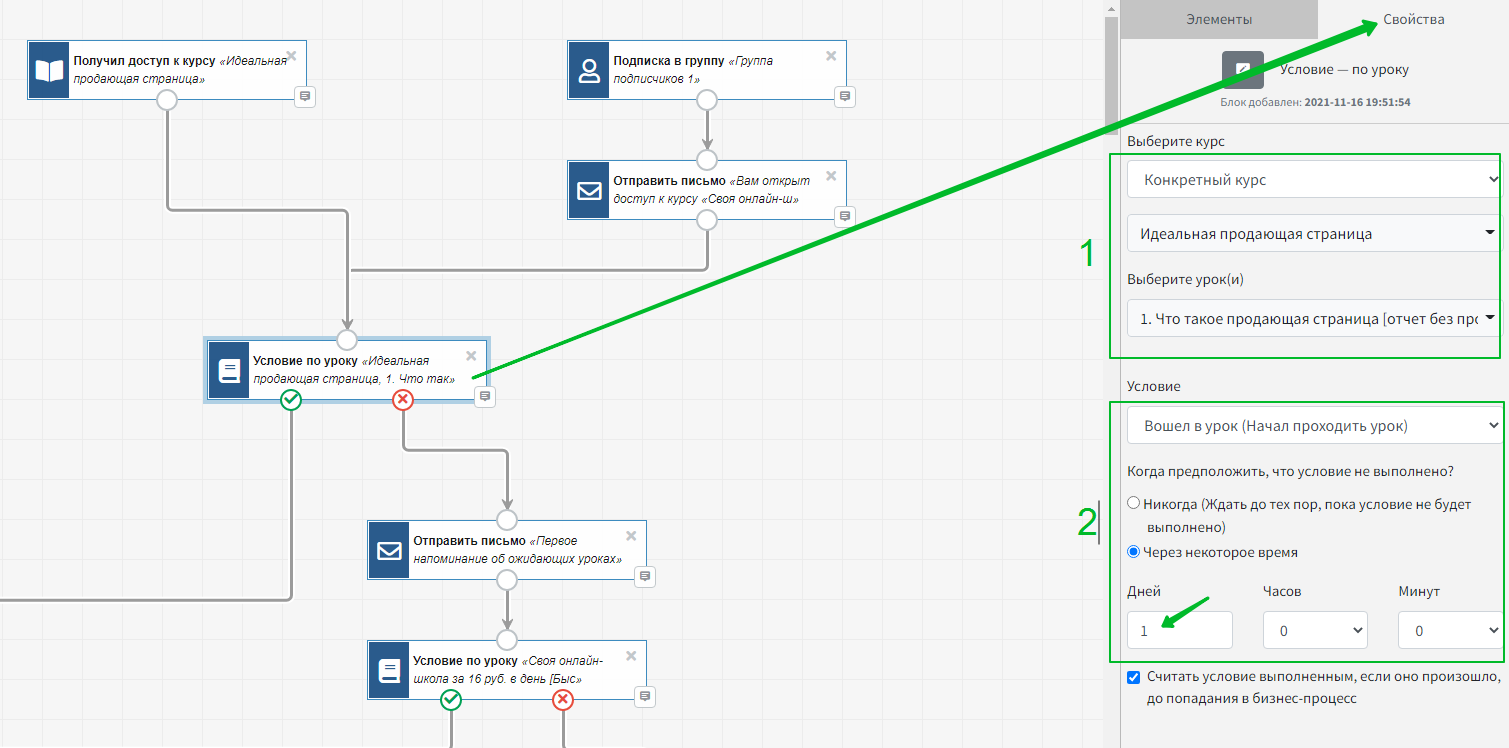Click the 'Дней' days input field

click(1179, 630)
